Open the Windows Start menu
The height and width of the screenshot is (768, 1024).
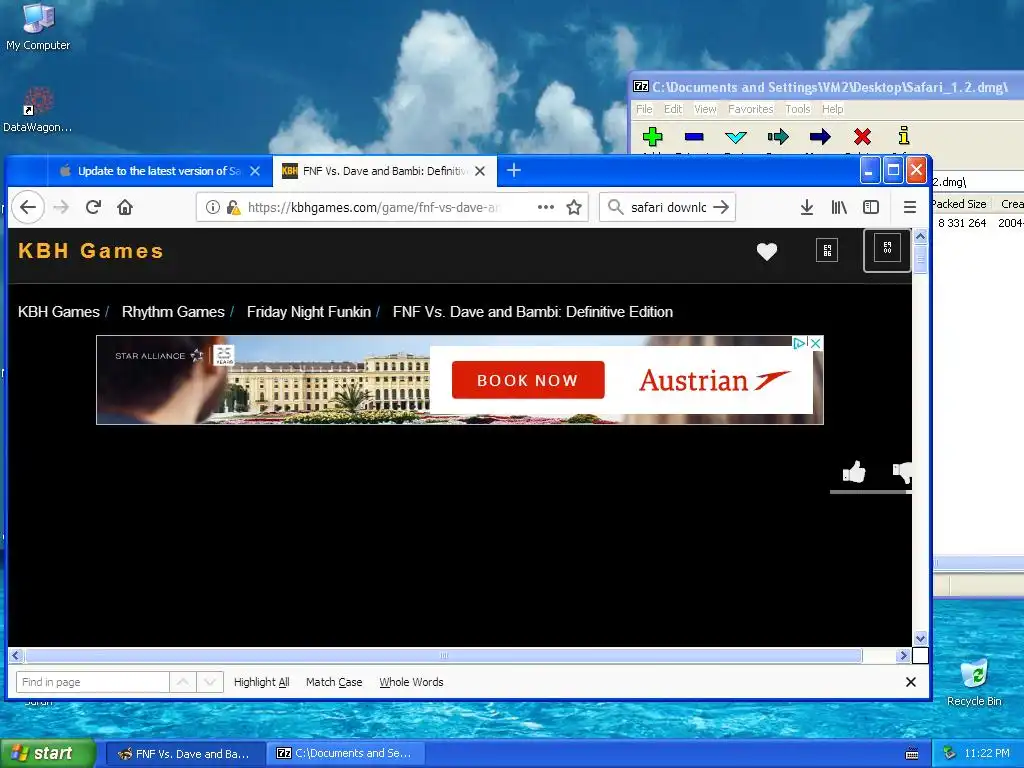pyautogui.click(x=48, y=753)
